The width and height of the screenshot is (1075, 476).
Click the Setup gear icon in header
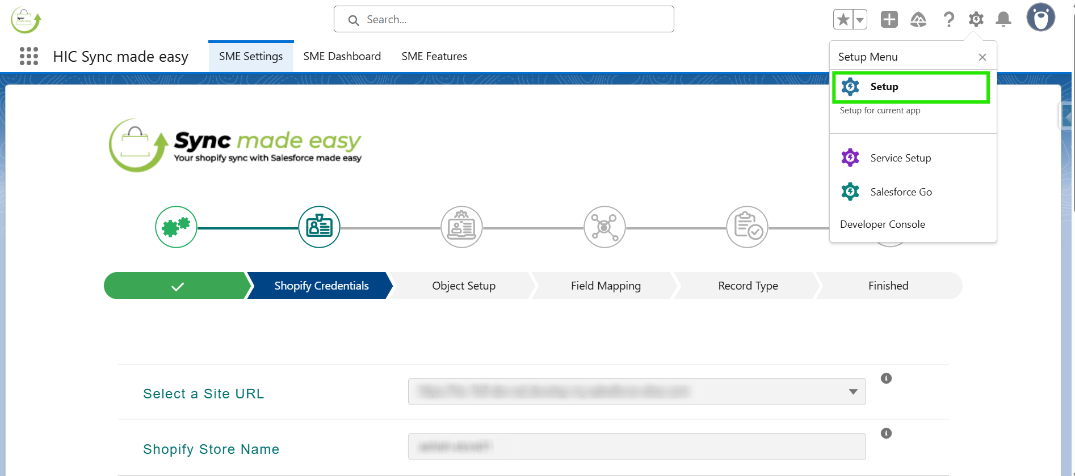(x=976, y=19)
